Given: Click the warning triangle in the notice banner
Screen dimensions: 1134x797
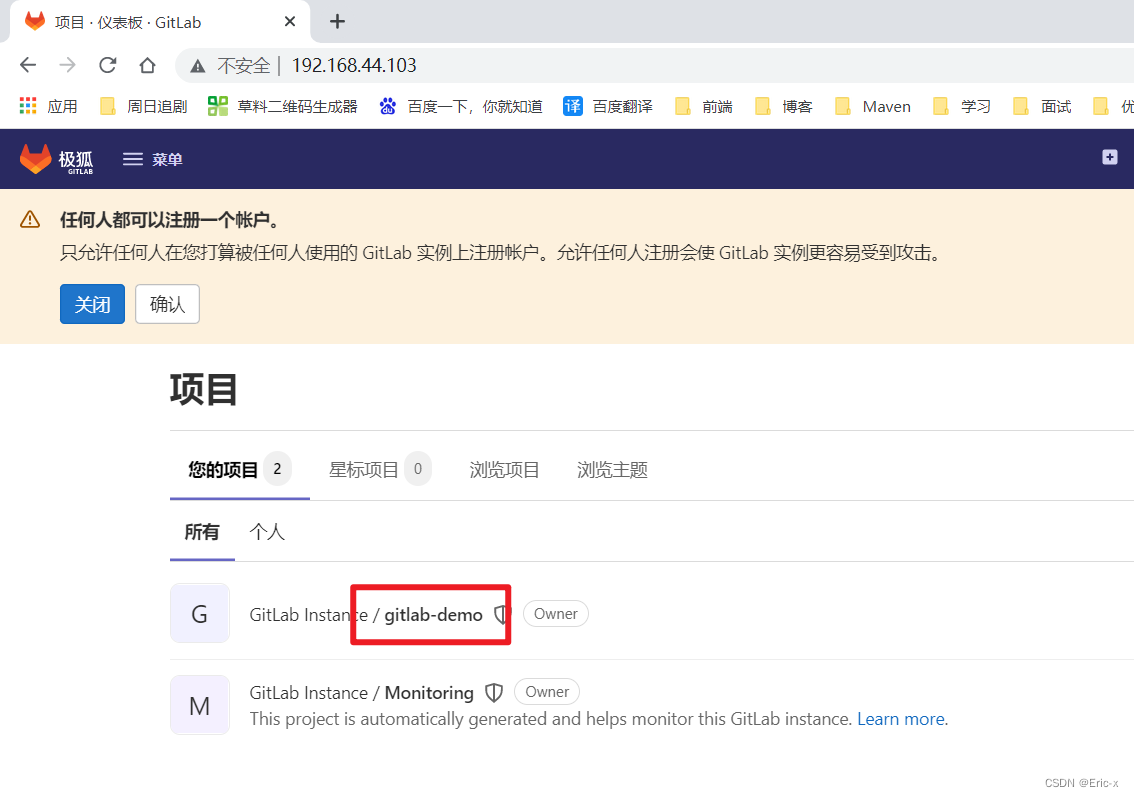Looking at the screenshot, I should coord(29,222).
